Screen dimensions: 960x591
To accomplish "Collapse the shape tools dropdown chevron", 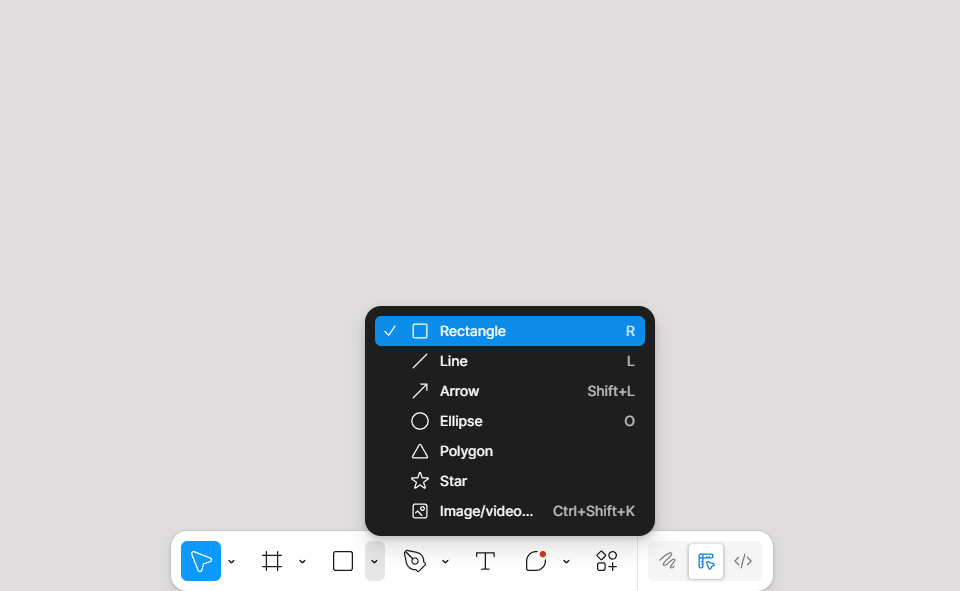I will pos(374,562).
